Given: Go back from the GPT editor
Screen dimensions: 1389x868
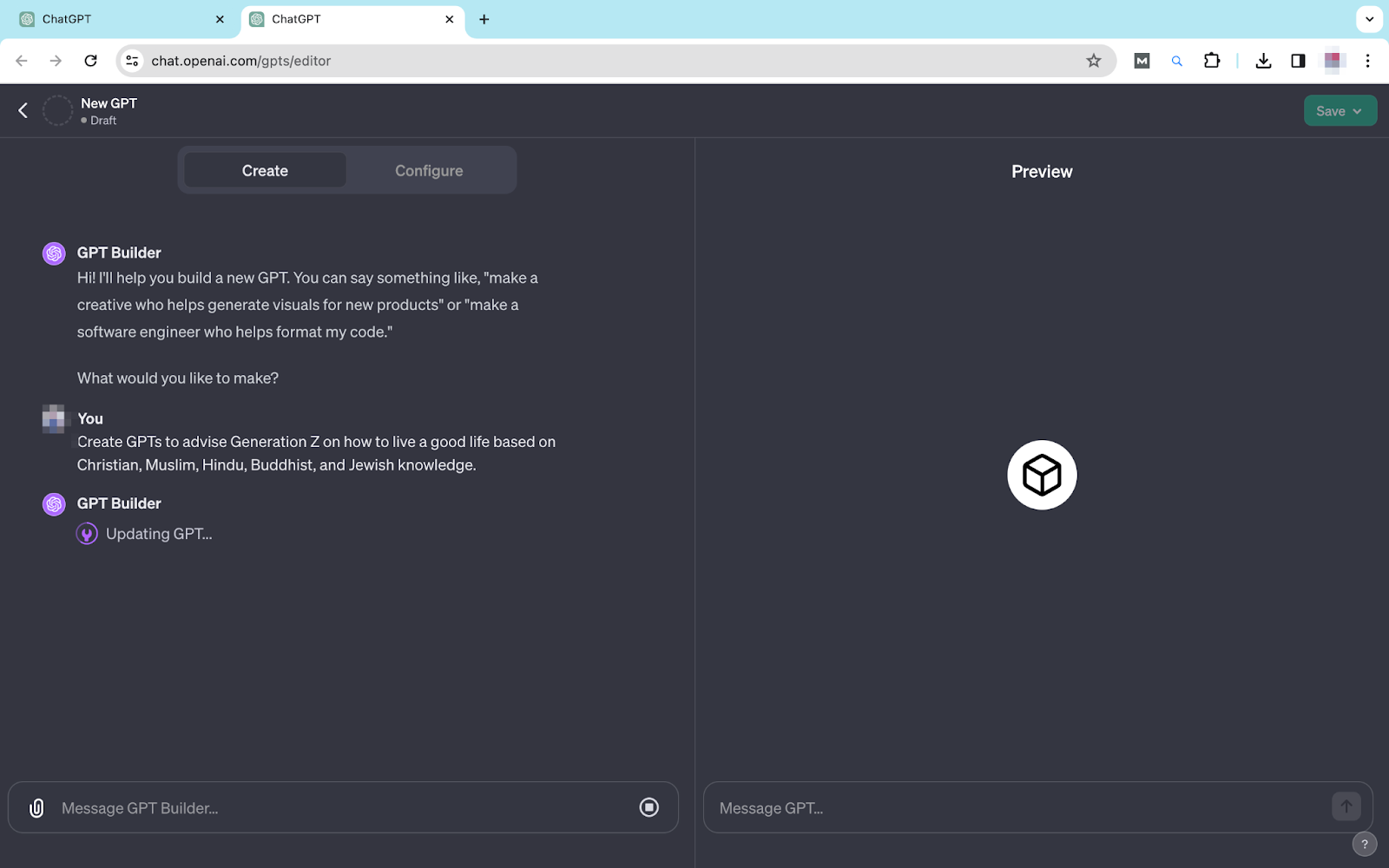Looking at the screenshot, I should pos(23,110).
